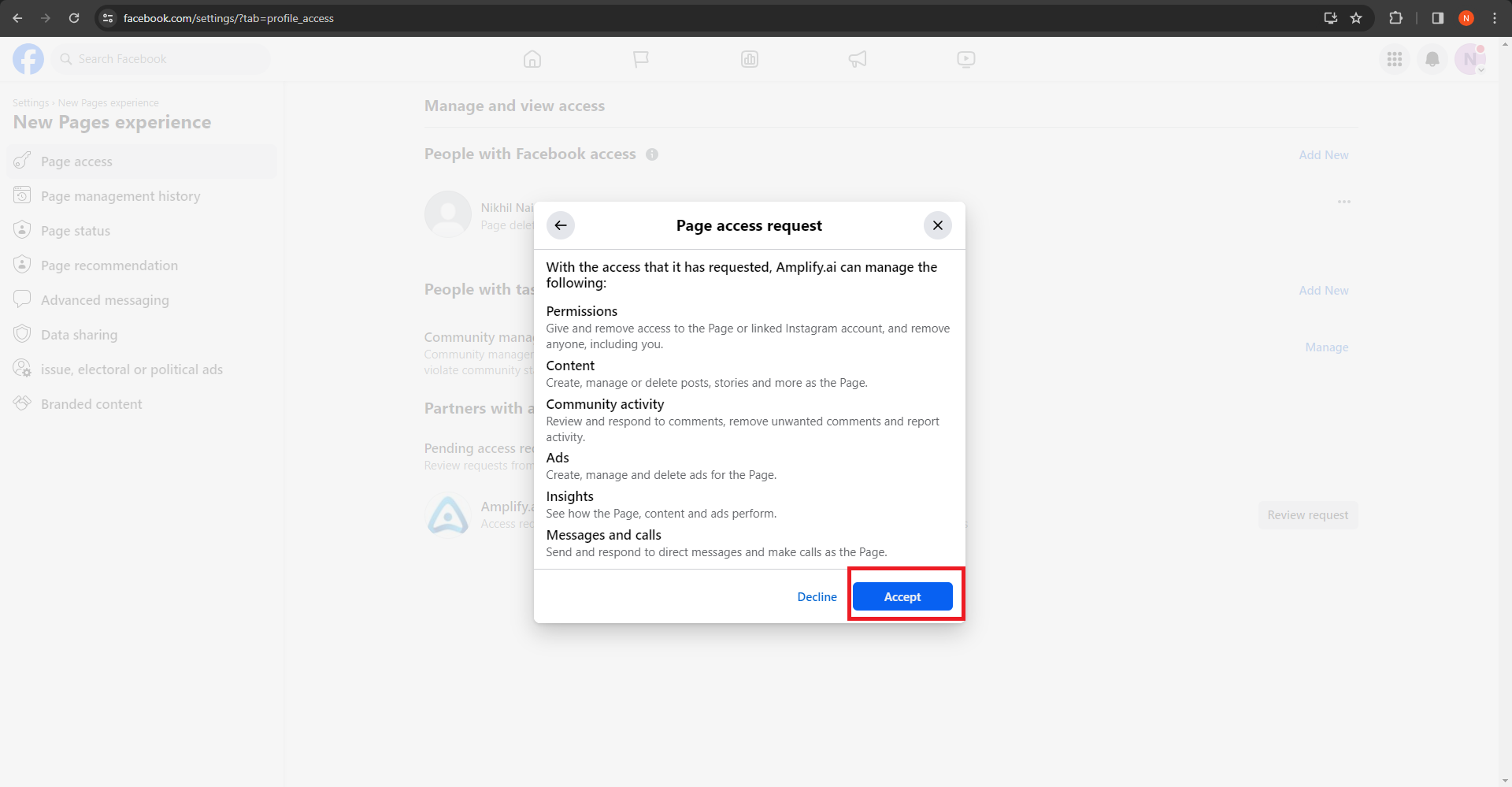This screenshot has width=1512, height=787.
Task: Click browser back arrow
Action: pyautogui.click(x=17, y=18)
